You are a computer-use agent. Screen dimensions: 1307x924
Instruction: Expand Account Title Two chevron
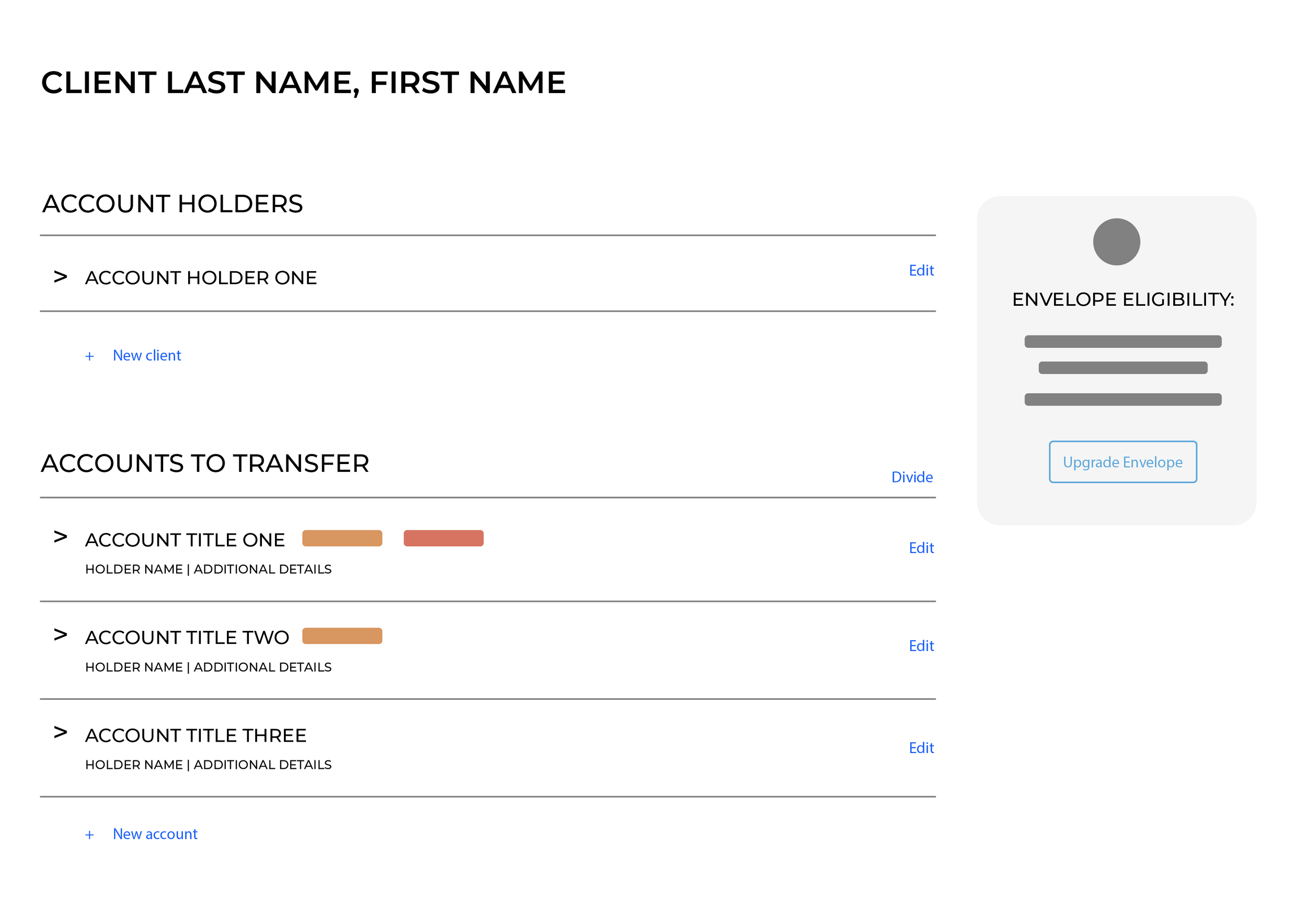pyautogui.click(x=60, y=635)
